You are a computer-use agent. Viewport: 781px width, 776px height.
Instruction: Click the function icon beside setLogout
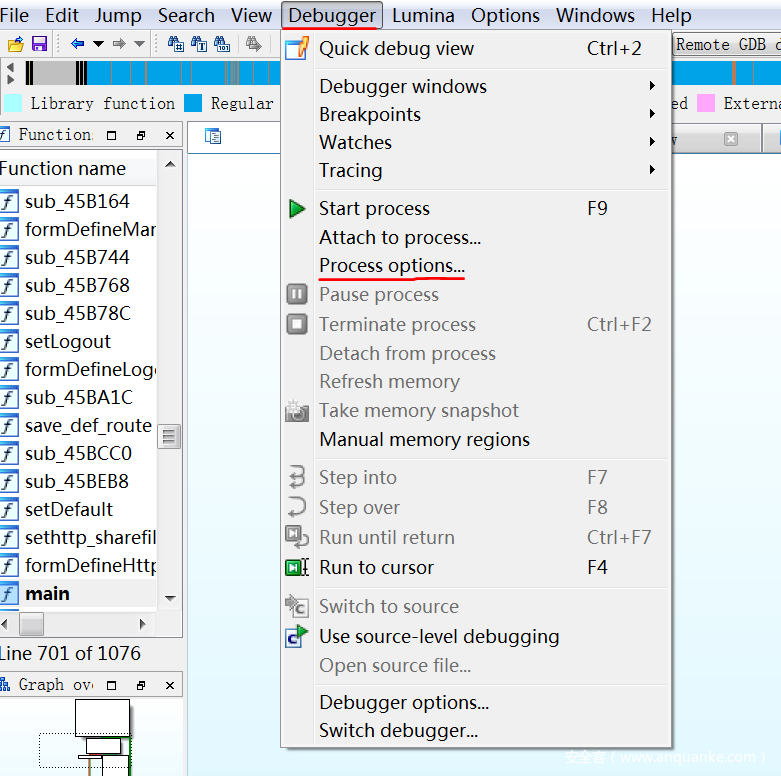pos(9,342)
